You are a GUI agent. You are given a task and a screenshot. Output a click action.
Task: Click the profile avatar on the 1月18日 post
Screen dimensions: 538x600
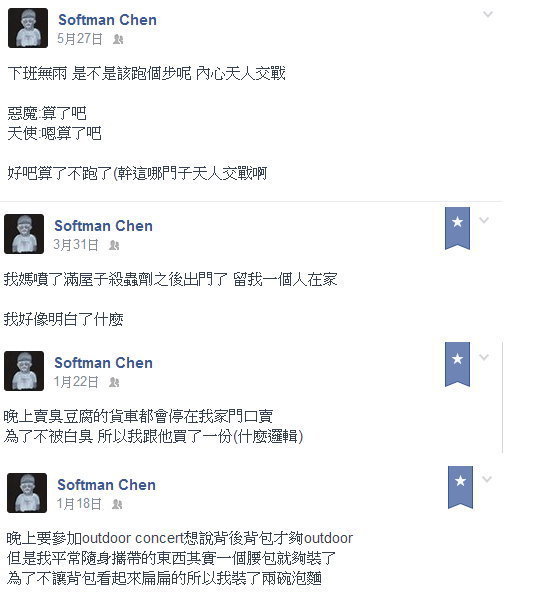pos(27,493)
